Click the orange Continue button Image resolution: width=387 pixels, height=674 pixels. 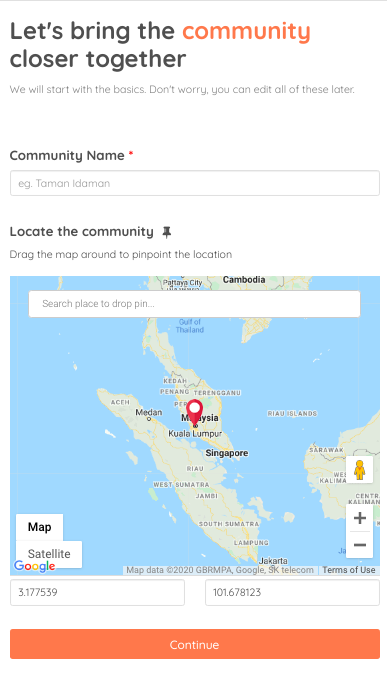[195, 644]
